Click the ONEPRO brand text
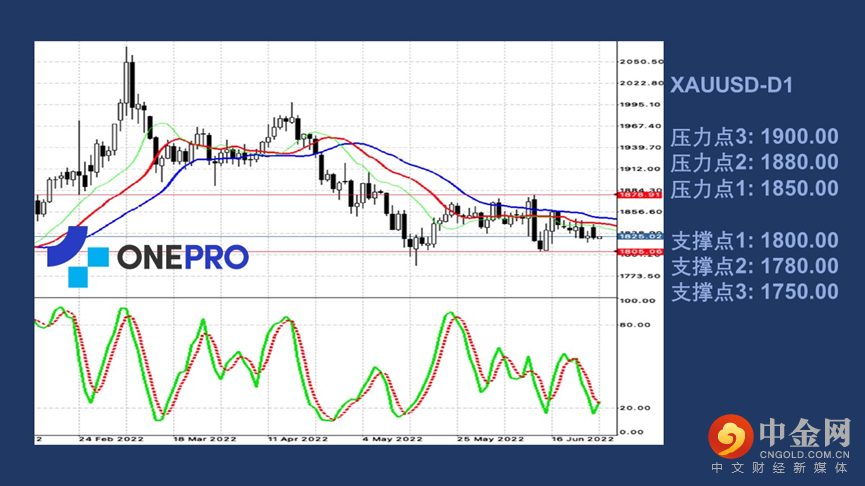This screenshot has height=486, width=865. [182, 258]
